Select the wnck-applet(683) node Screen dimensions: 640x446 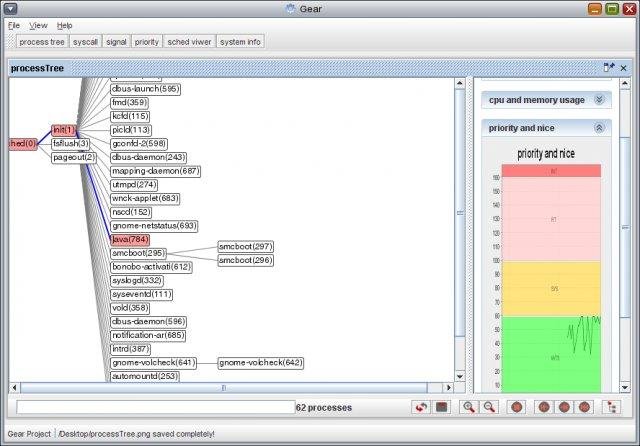(145, 199)
